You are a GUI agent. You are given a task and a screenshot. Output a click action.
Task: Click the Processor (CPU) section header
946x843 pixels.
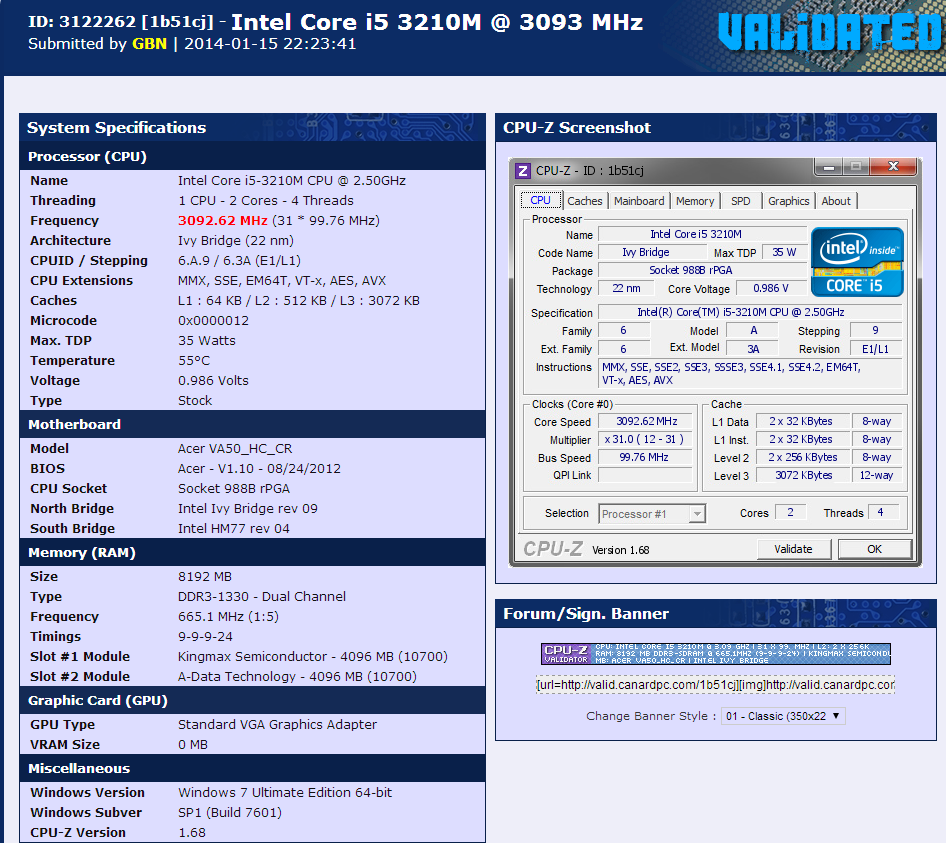click(x=252, y=156)
